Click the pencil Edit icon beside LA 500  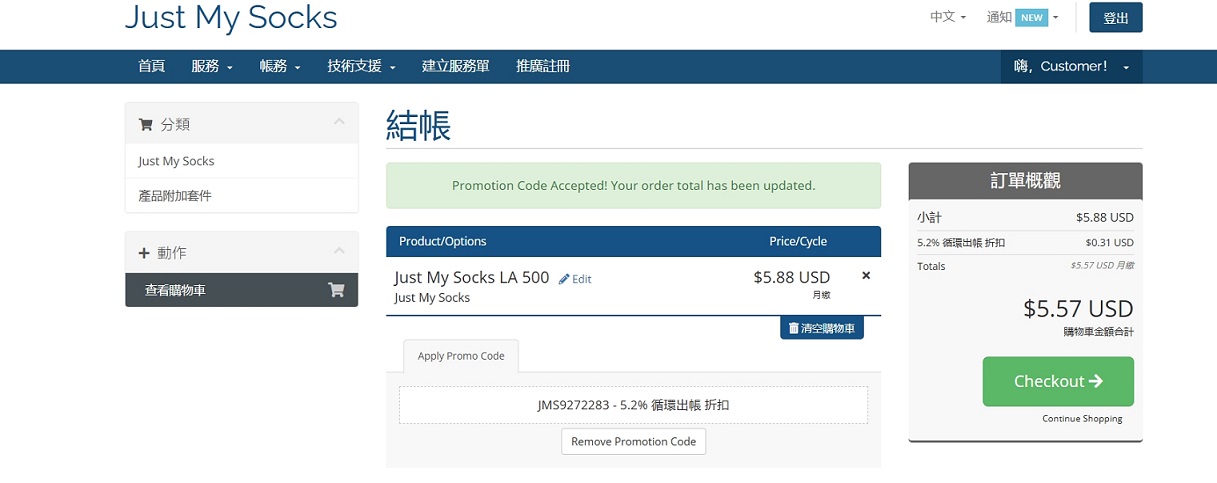point(565,279)
